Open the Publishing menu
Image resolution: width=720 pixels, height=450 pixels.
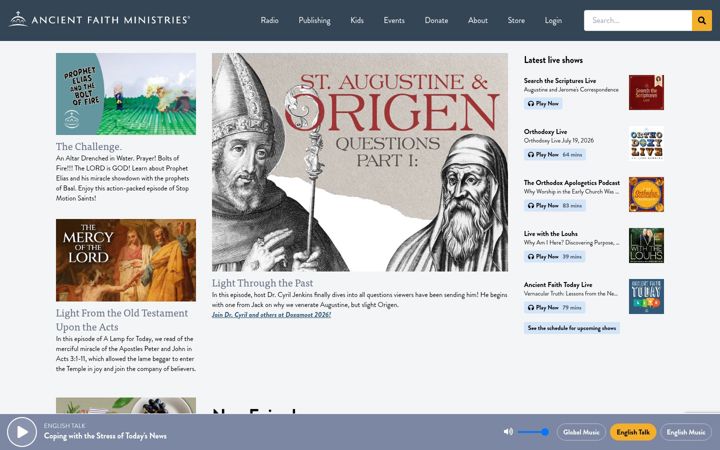point(314,20)
